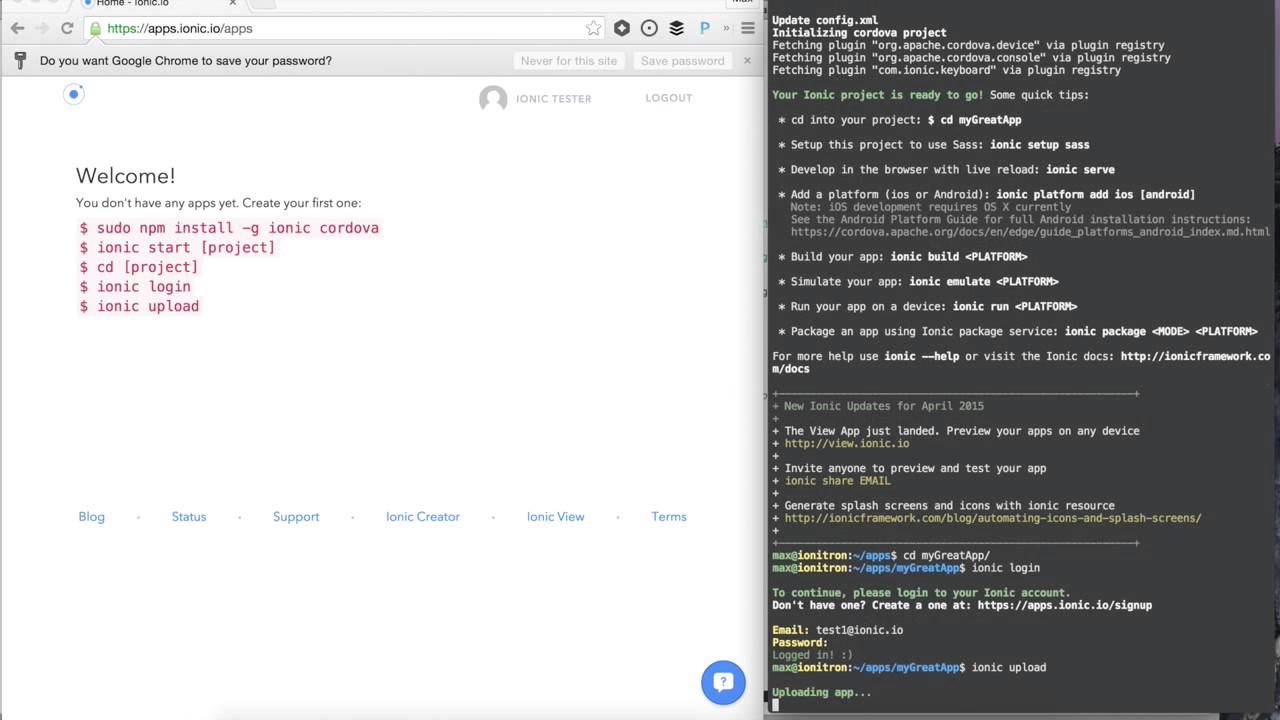Viewport: 1280px width, 720px height.
Task: Show hidden extensions via double chevron
Action: click(x=726, y=28)
